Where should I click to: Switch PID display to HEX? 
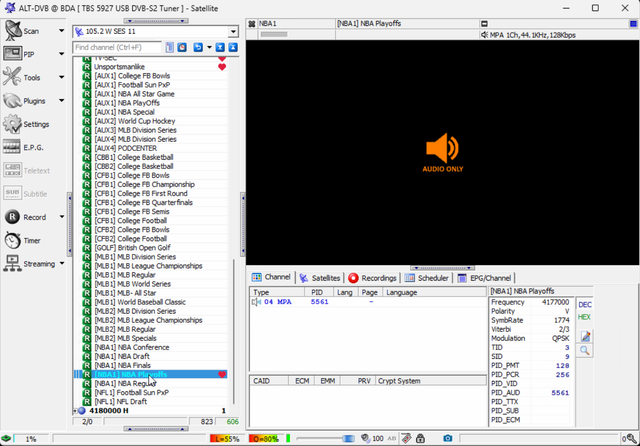584,317
